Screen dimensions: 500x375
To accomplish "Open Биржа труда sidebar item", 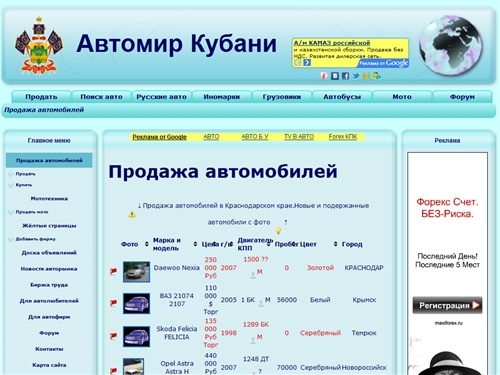I will 49,285.
